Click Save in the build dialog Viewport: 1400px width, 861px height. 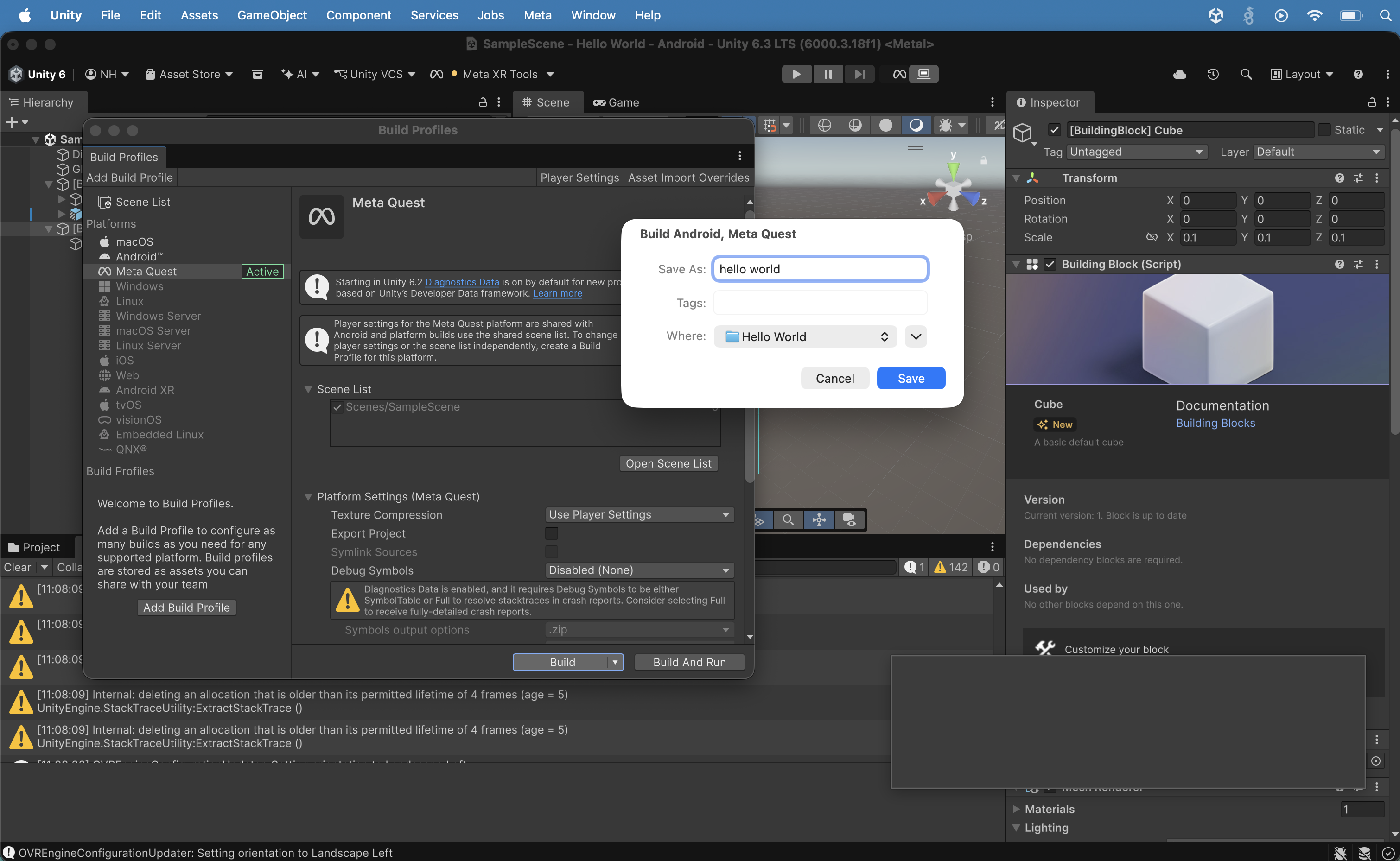pyautogui.click(x=911, y=379)
